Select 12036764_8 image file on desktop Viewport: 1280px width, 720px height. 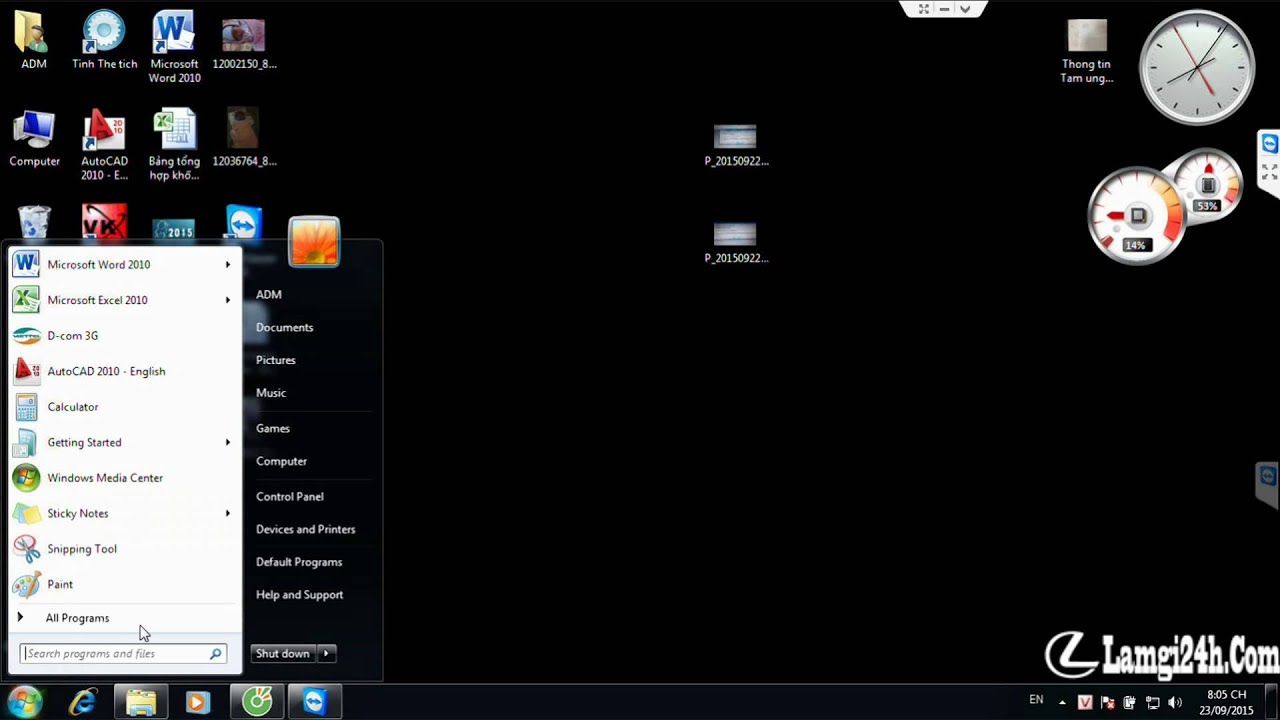[x=244, y=138]
